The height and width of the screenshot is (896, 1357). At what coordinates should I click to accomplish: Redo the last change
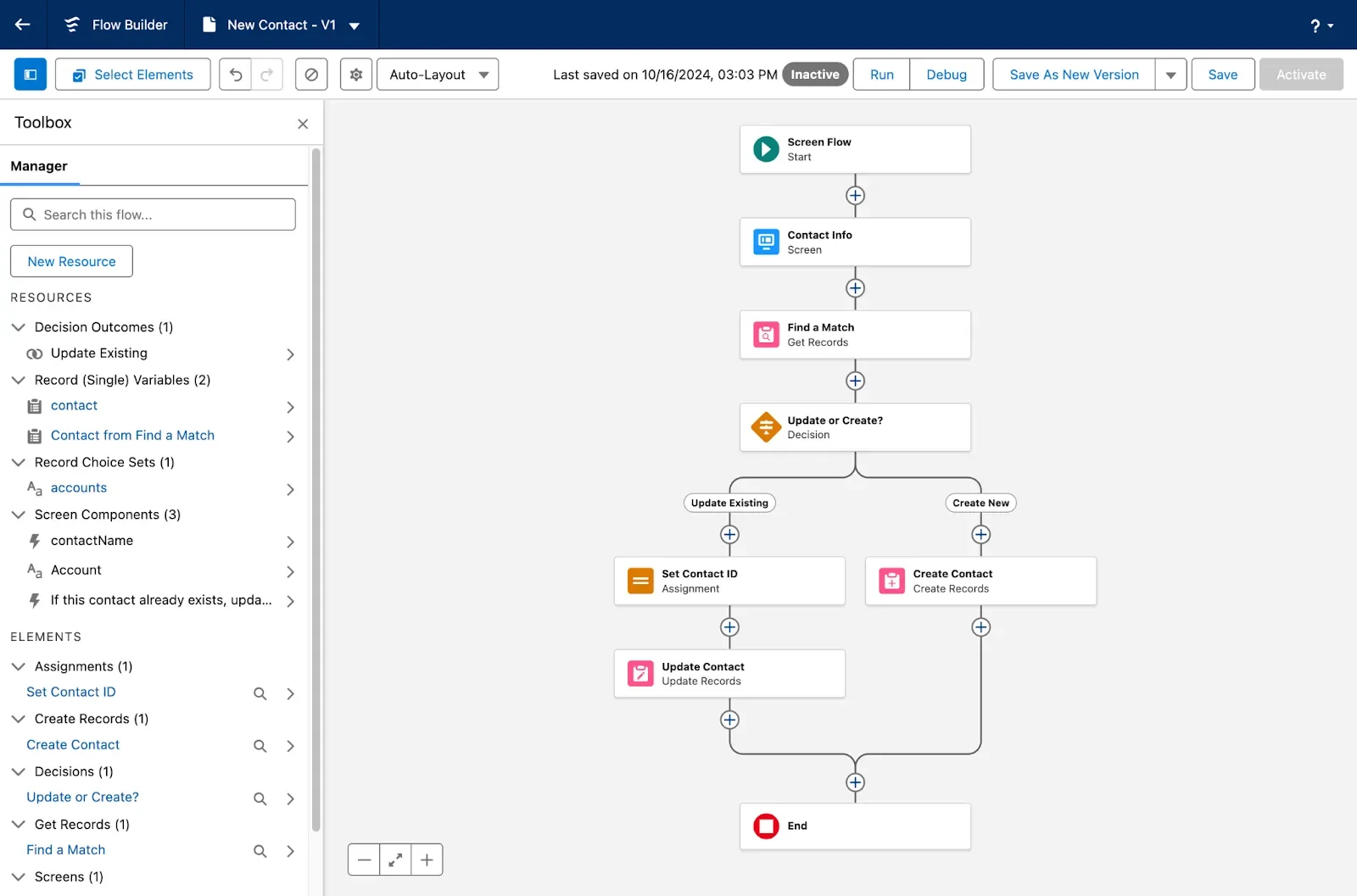point(266,75)
